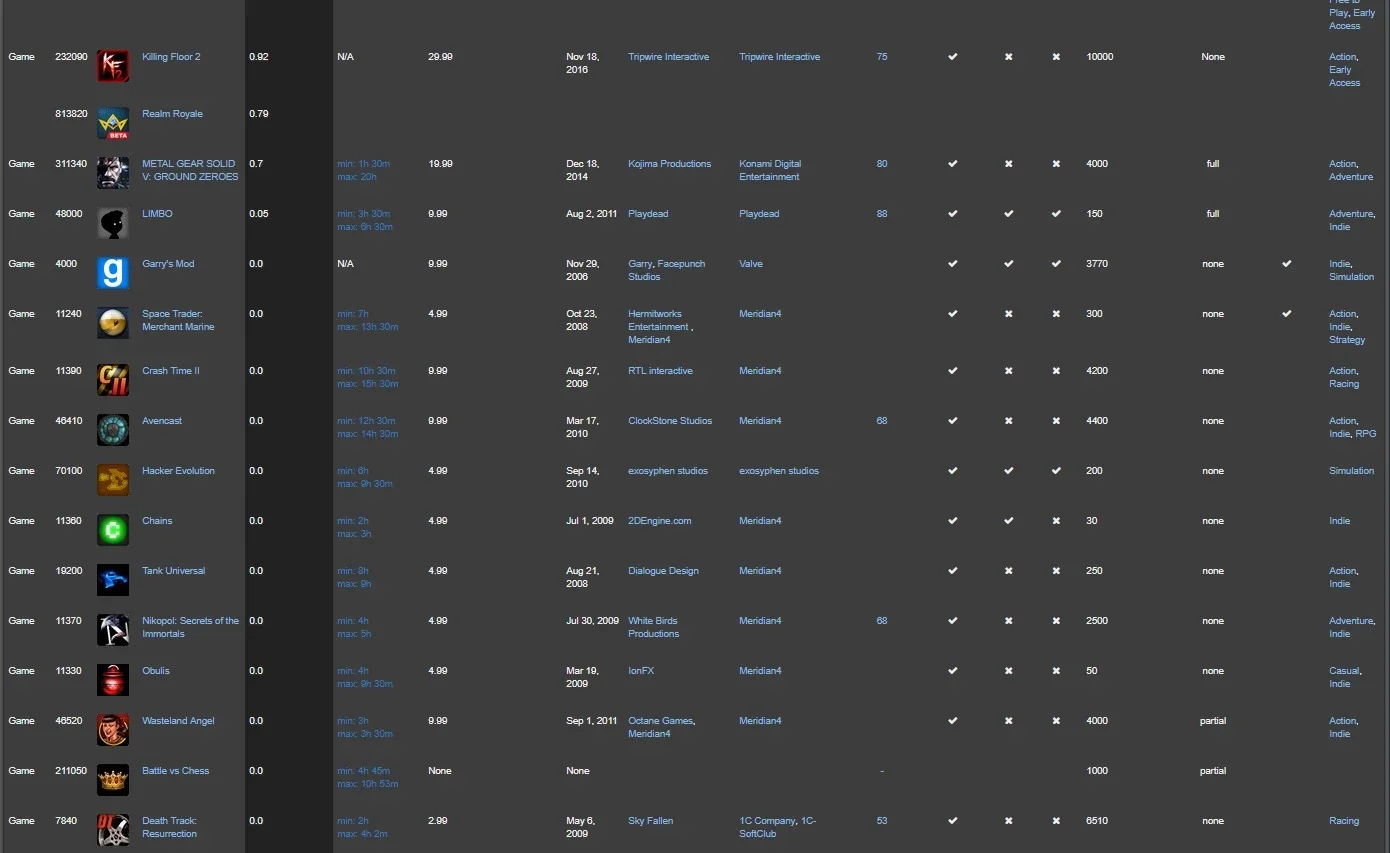Click the Space Trader game icon
This screenshot has width=1390, height=853.
(113, 323)
